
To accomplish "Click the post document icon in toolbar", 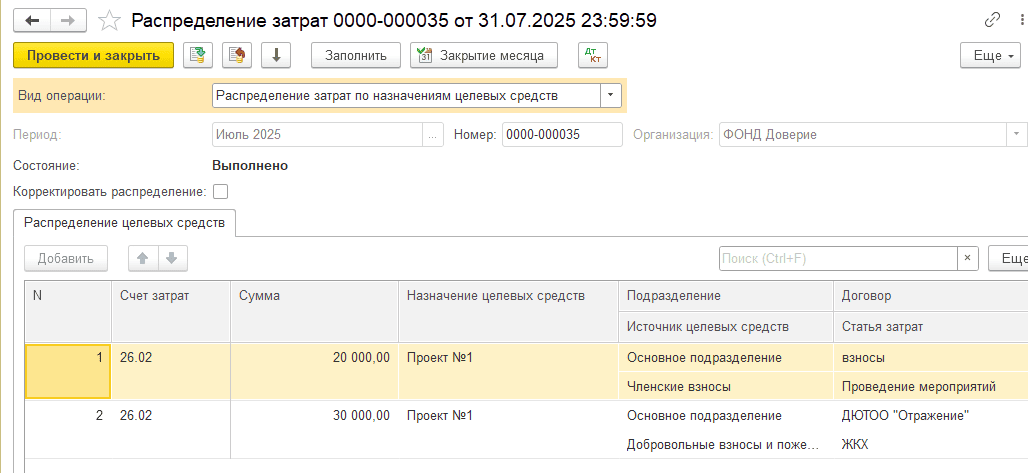I will point(199,55).
